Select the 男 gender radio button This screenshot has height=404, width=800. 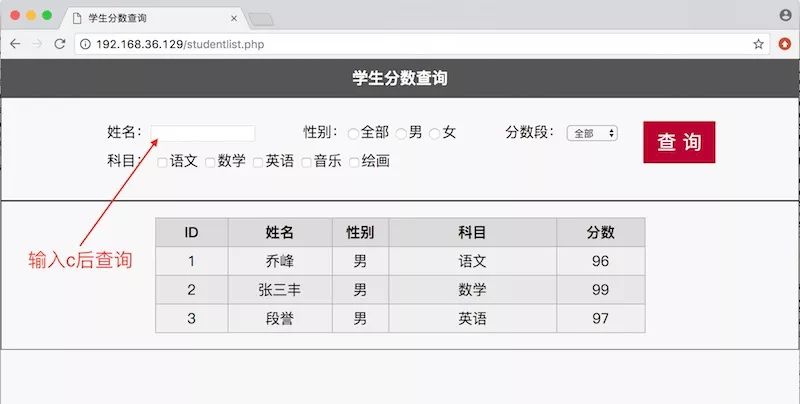pos(401,134)
